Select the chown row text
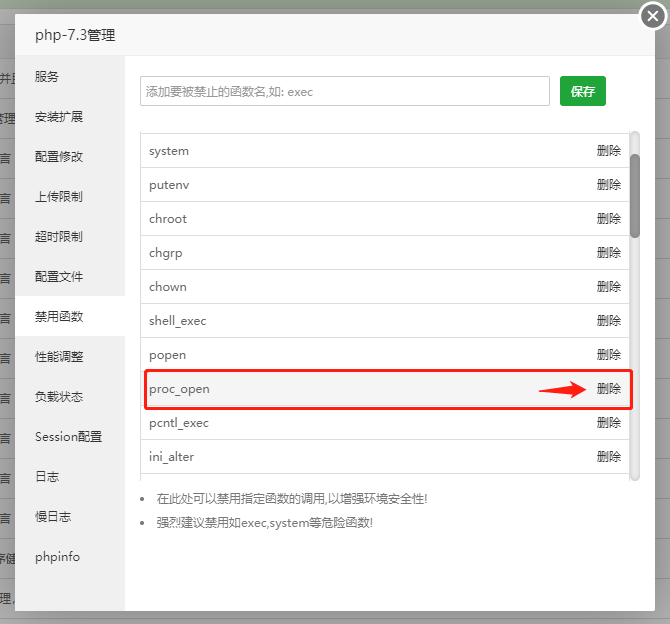The height and width of the screenshot is (624, 670). point(168,287)
